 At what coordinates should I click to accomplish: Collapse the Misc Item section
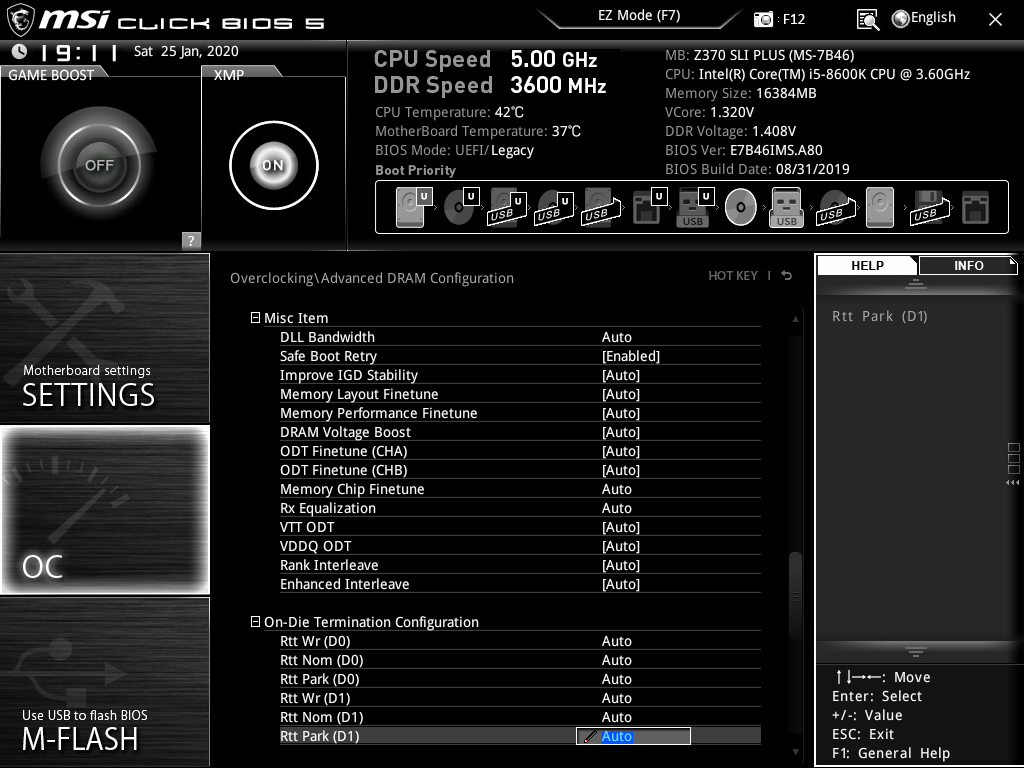coord(255,317)
